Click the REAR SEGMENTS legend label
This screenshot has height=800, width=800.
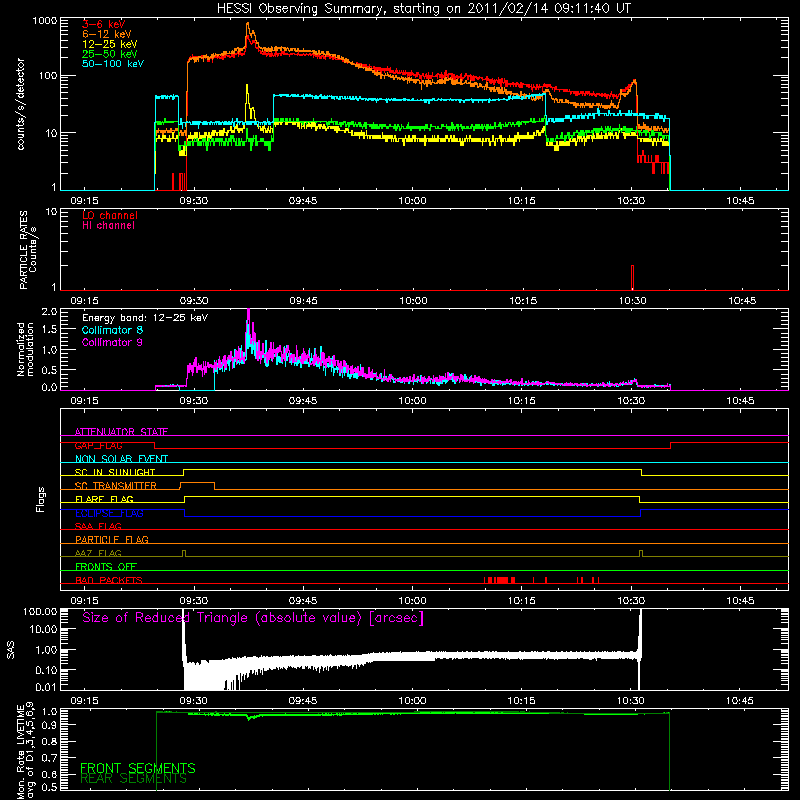pyautogui.click(x=133, y=779)
